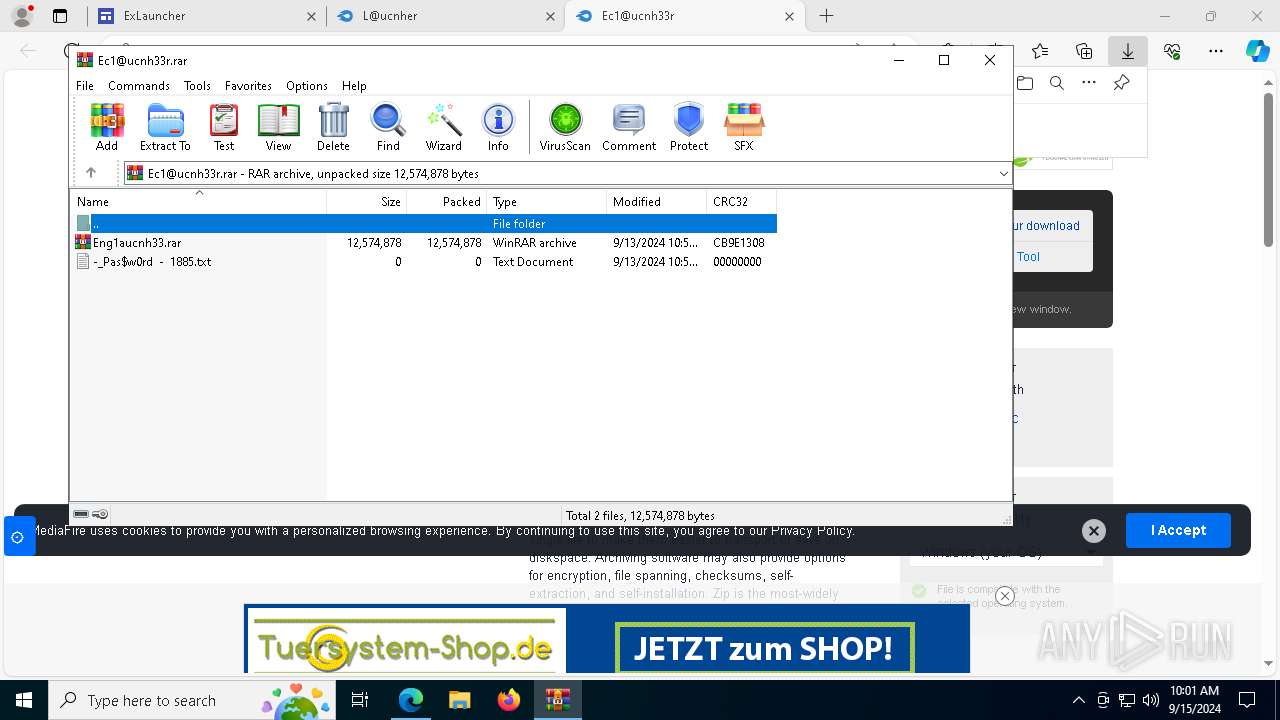Open Edge Favorites star icon
This screenshot has width=1280, height=720.
[x=1040, y=51]
